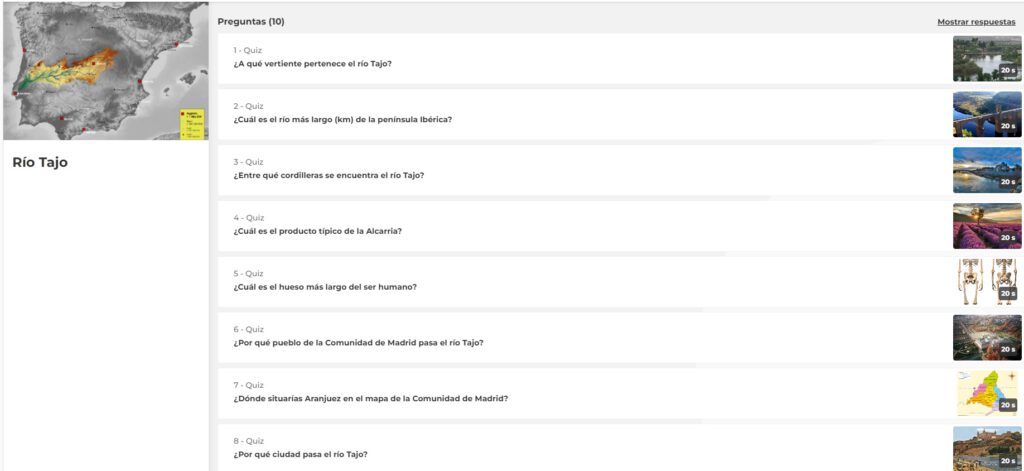
Task: Open the question about Alcarria's typical product
Action: click(x=317, y=232)
